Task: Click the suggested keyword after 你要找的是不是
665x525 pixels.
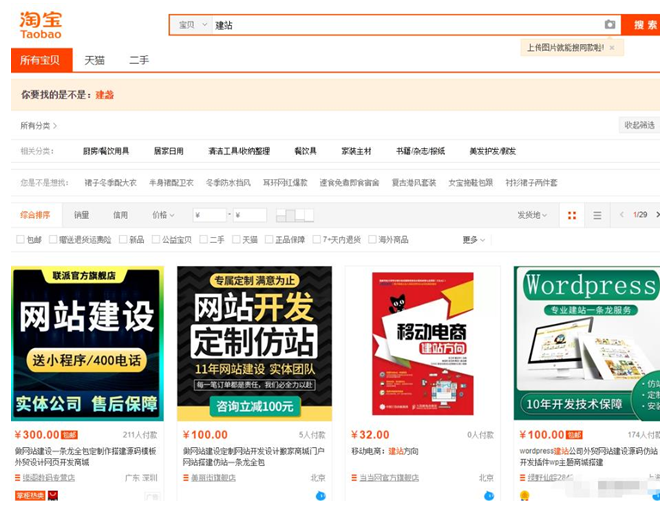Action: 104,95
